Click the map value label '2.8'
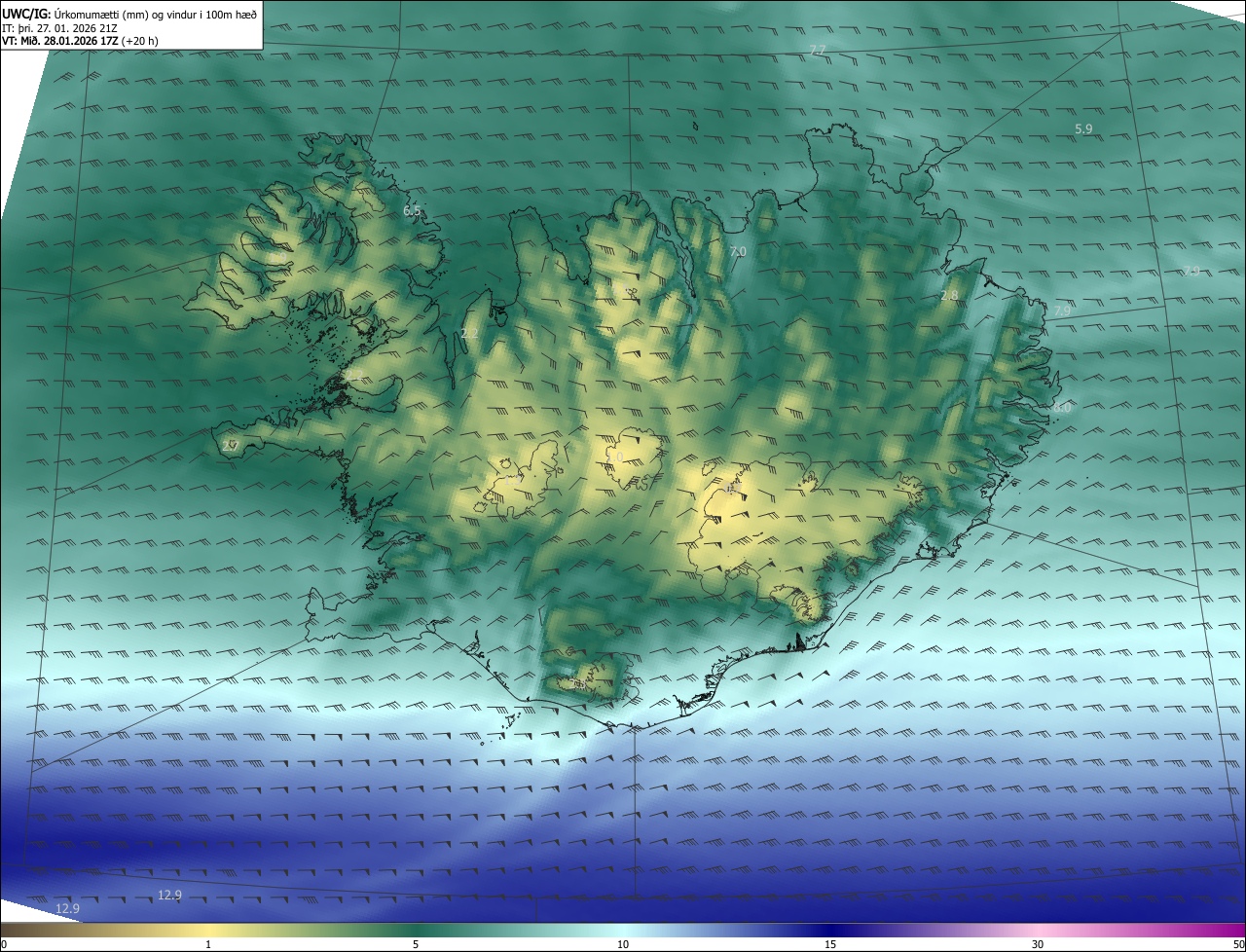Image resolution: width=1246 pixels, height=952 pixels. coord(949,295)
